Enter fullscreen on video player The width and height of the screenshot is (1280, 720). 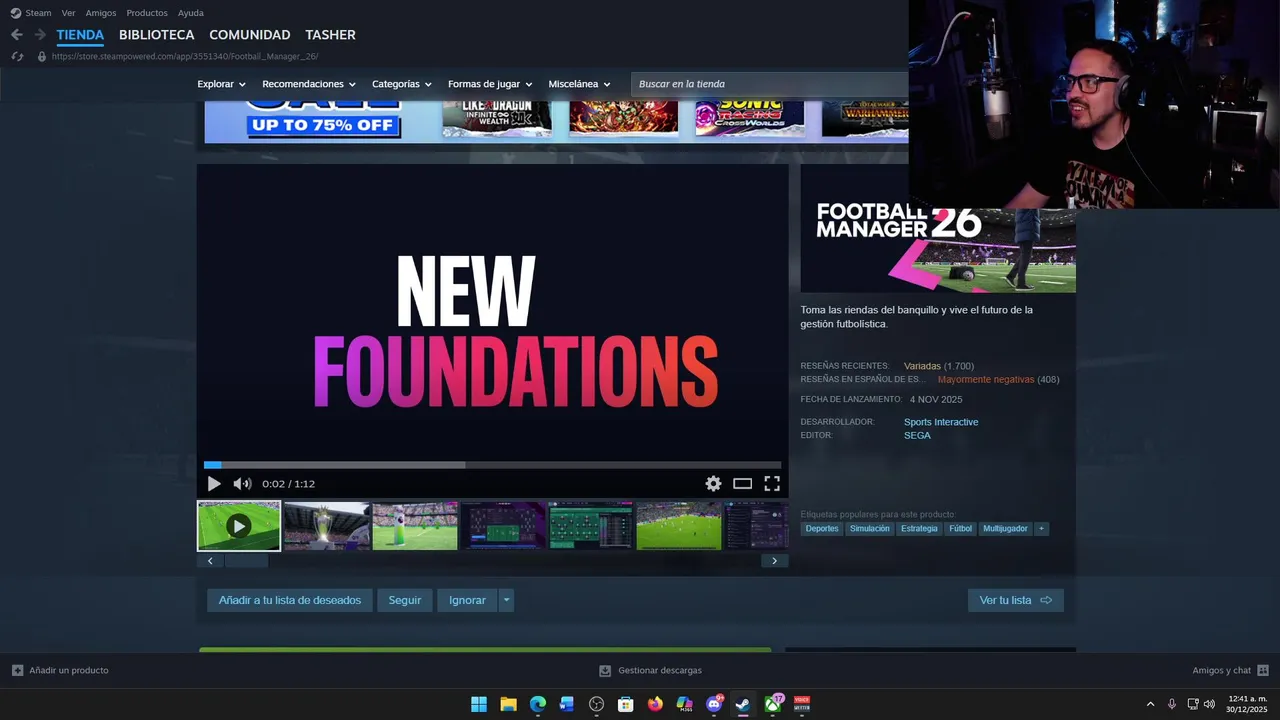tap(772, 484)
